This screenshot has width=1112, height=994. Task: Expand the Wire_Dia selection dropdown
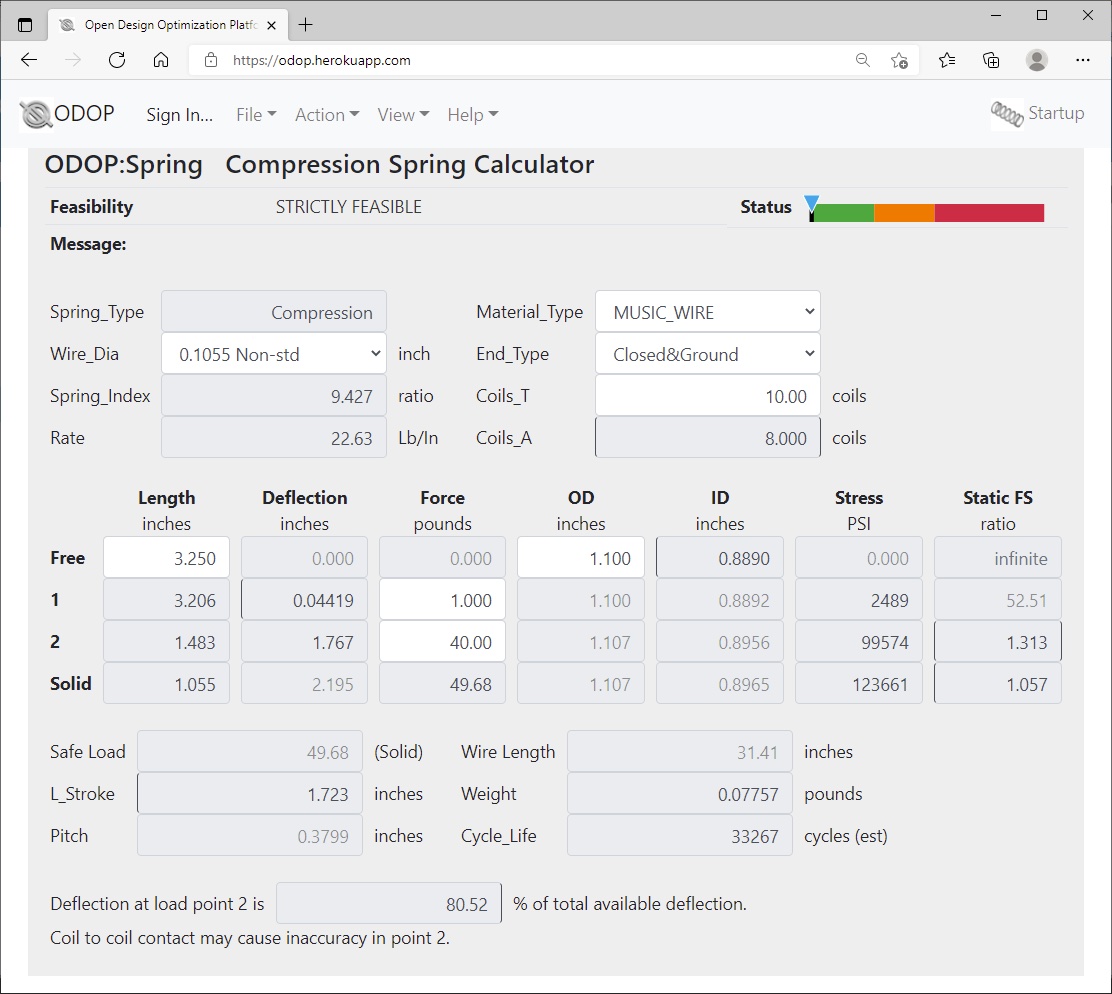273,353
